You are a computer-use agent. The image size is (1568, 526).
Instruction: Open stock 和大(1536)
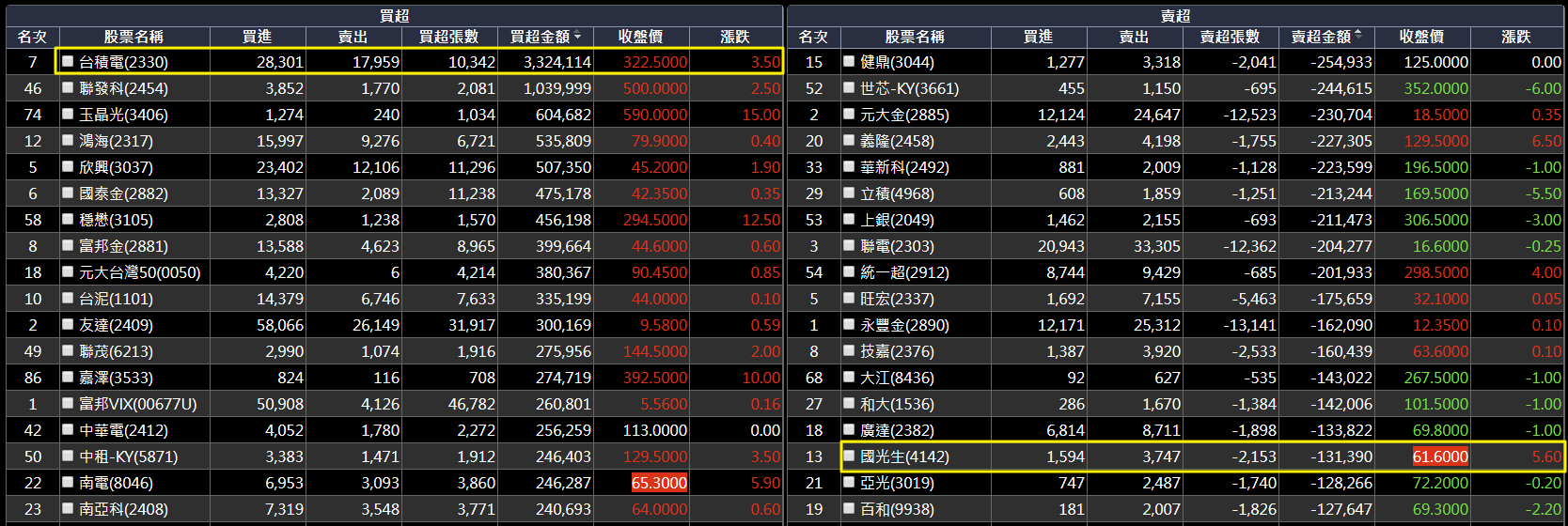[x=897, y=404]
